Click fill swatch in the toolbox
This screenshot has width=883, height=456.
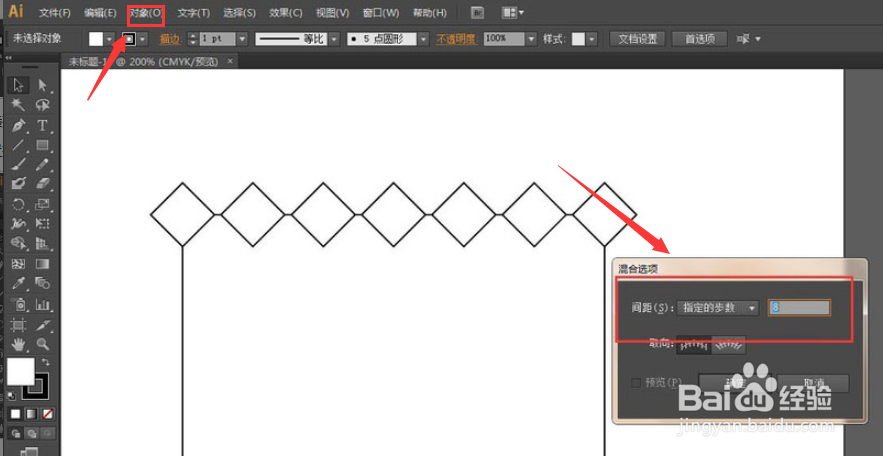pyautogui.click(x=20, y=372)
